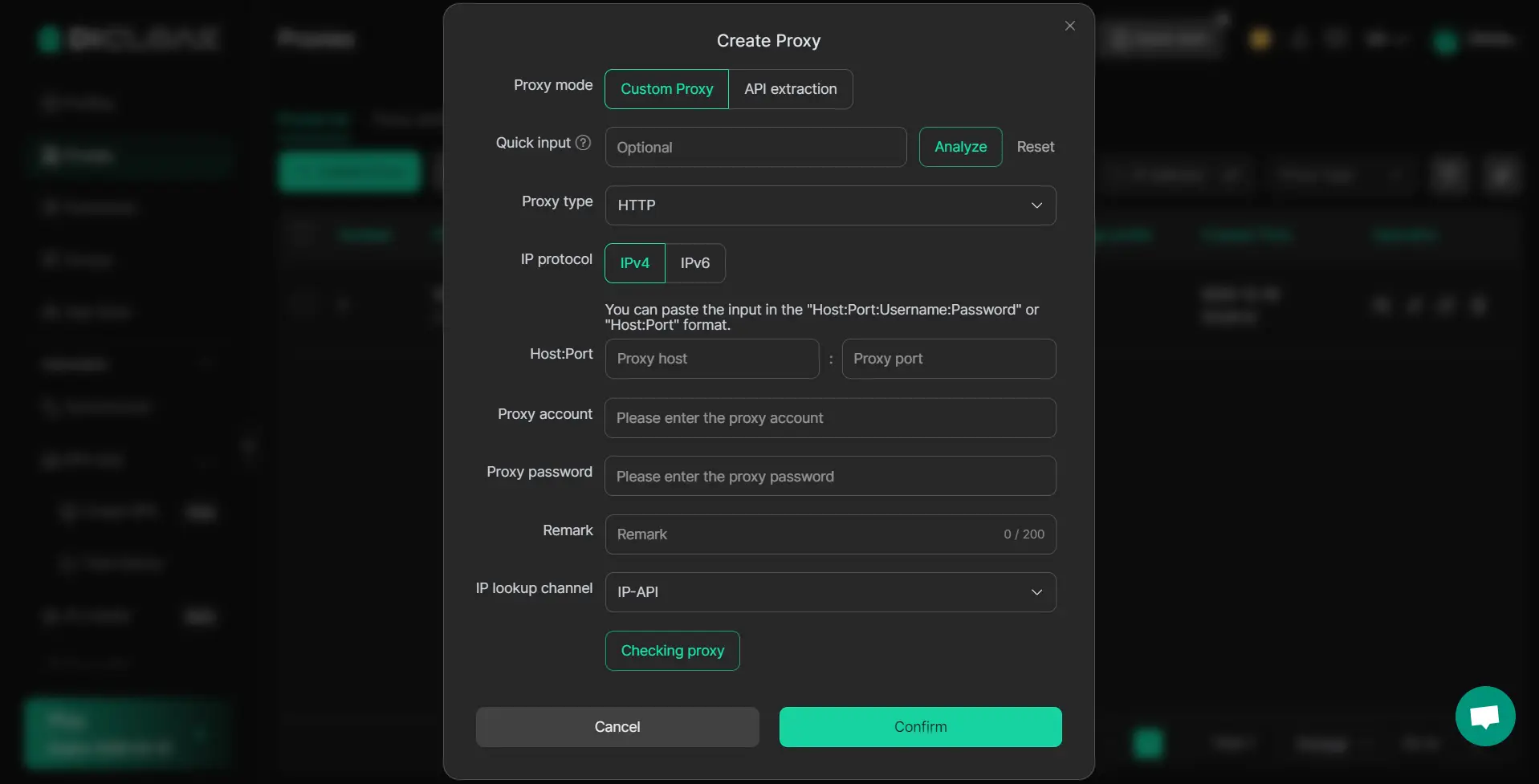The height and width of the screenshot is (784, 1539).
Task: Focus the proxy password field
Action: click(829, 477)
